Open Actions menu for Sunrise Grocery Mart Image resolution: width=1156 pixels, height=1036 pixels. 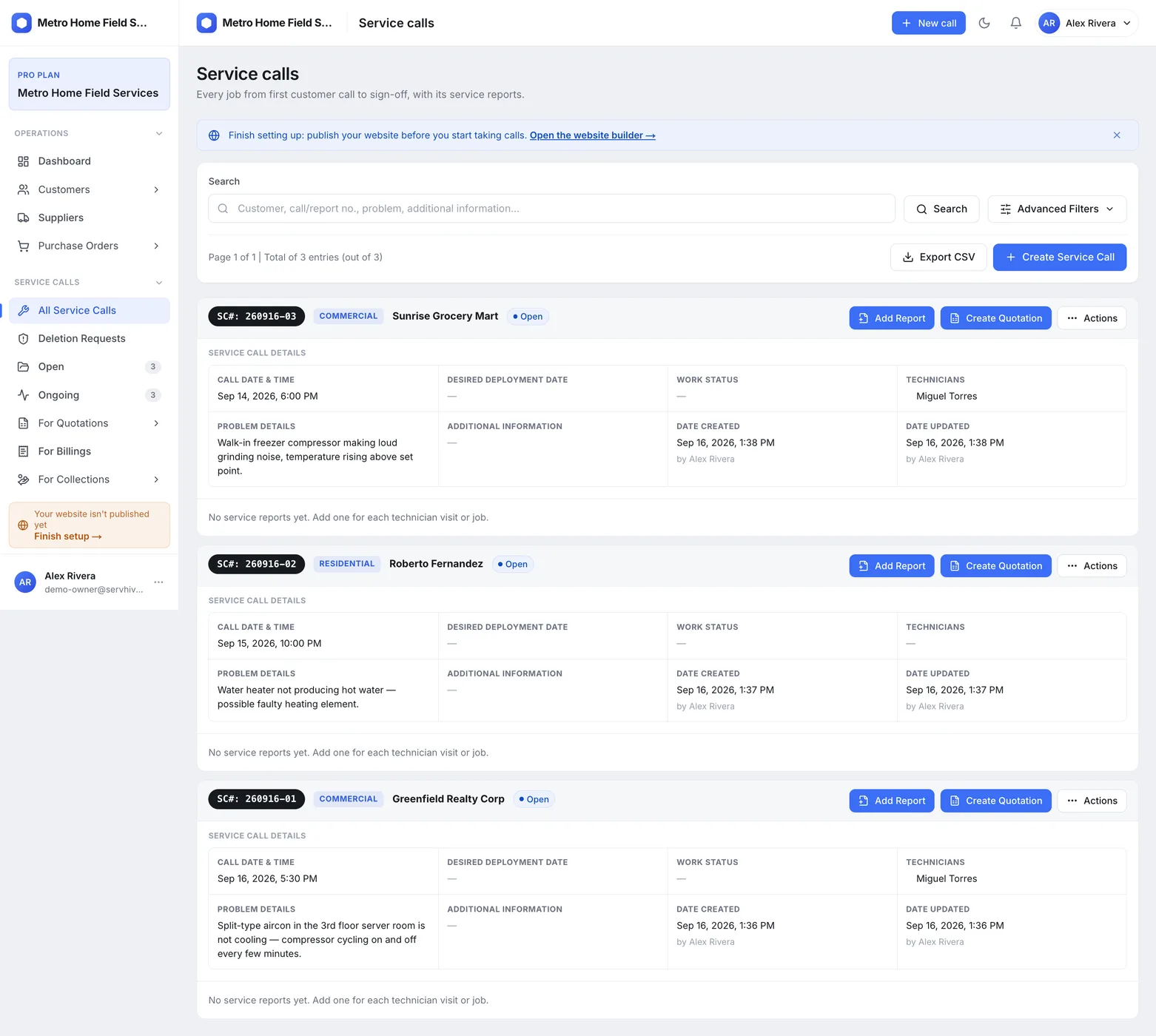tap(1092, 318)
